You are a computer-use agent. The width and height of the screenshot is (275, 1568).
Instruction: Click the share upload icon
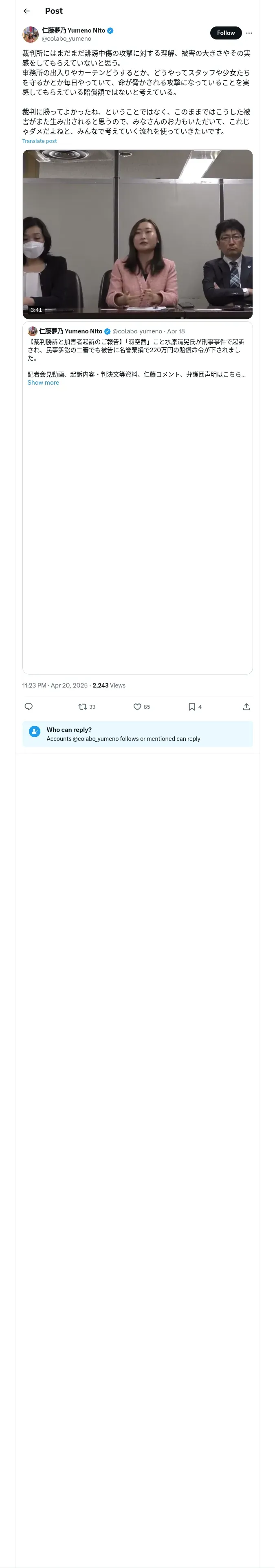pyautogui.click(x=246, y=707)
